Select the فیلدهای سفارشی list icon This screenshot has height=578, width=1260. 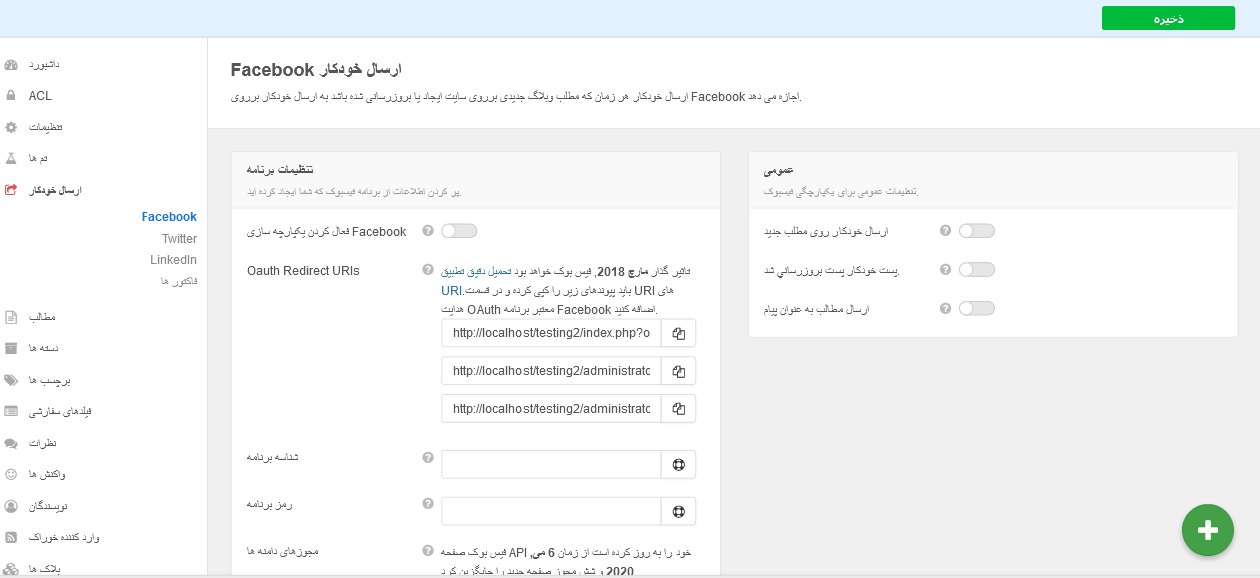[x=11, y=411]
